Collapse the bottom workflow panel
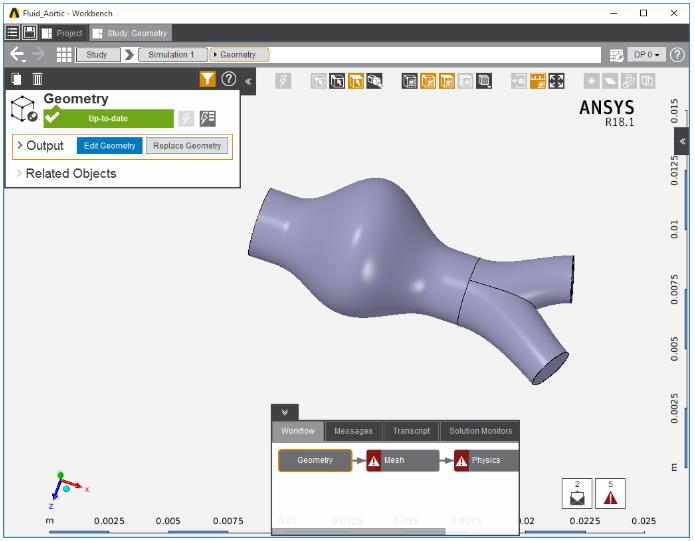 click(285, 413)
